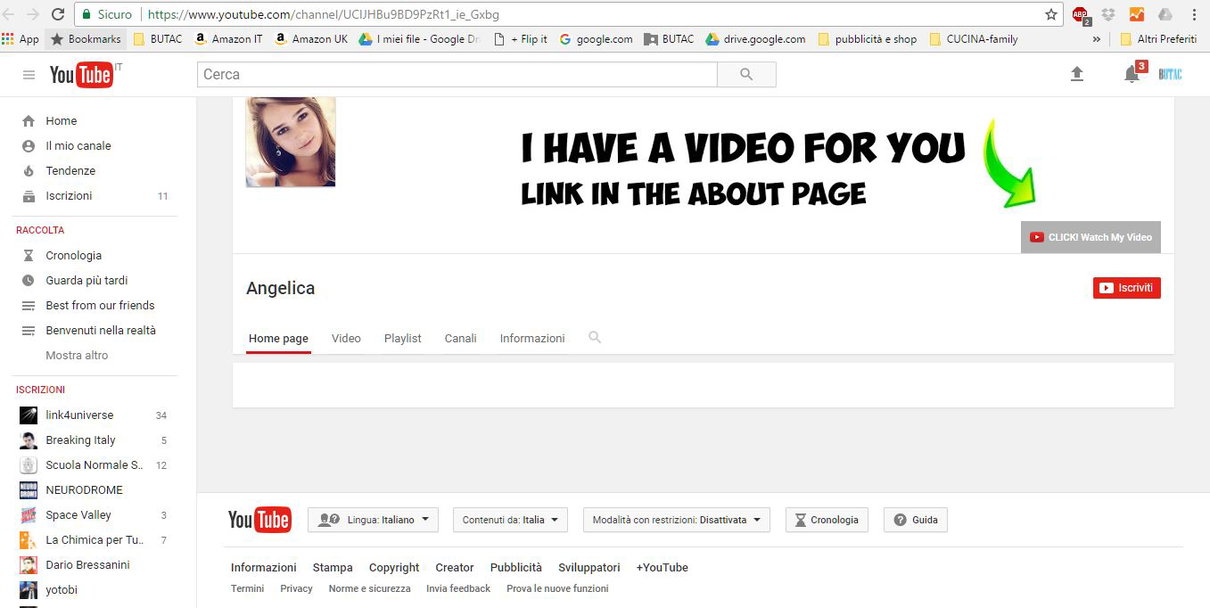Click the Cerca search field
The width and height of the screenshot is (1210, 608).
click(457, 75)
